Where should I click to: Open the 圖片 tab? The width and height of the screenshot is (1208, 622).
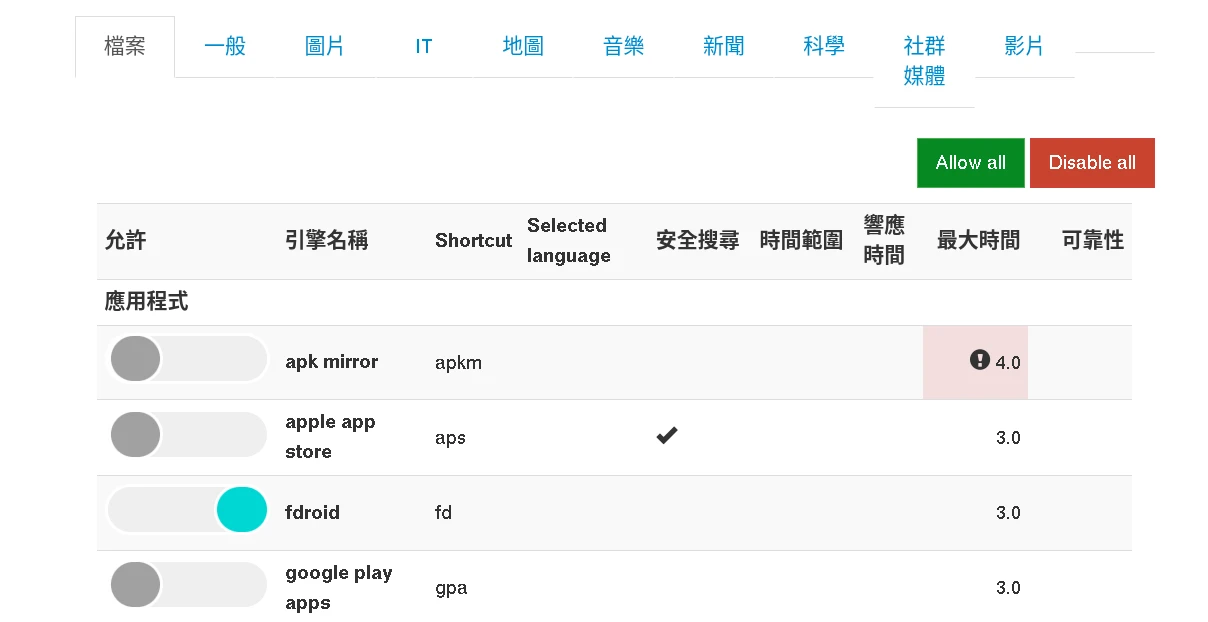(324, 47)
